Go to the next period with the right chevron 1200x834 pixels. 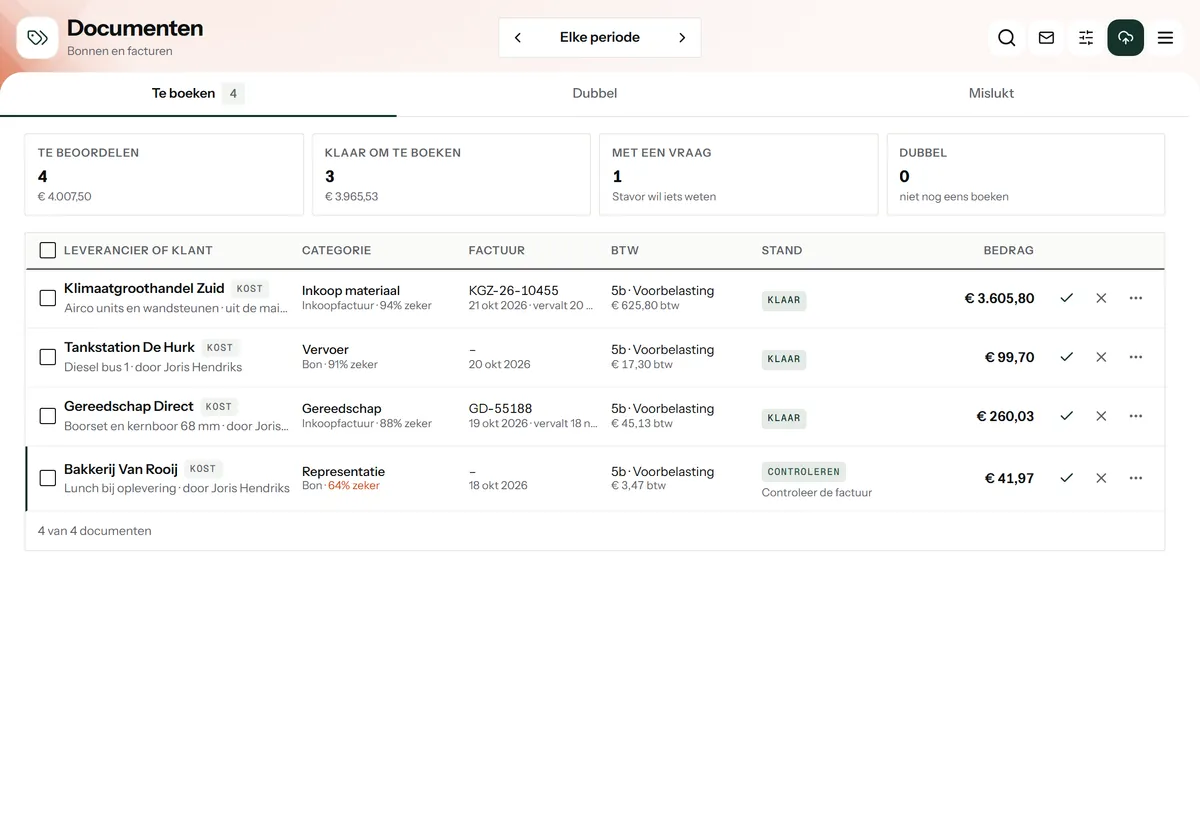(682, 38)
